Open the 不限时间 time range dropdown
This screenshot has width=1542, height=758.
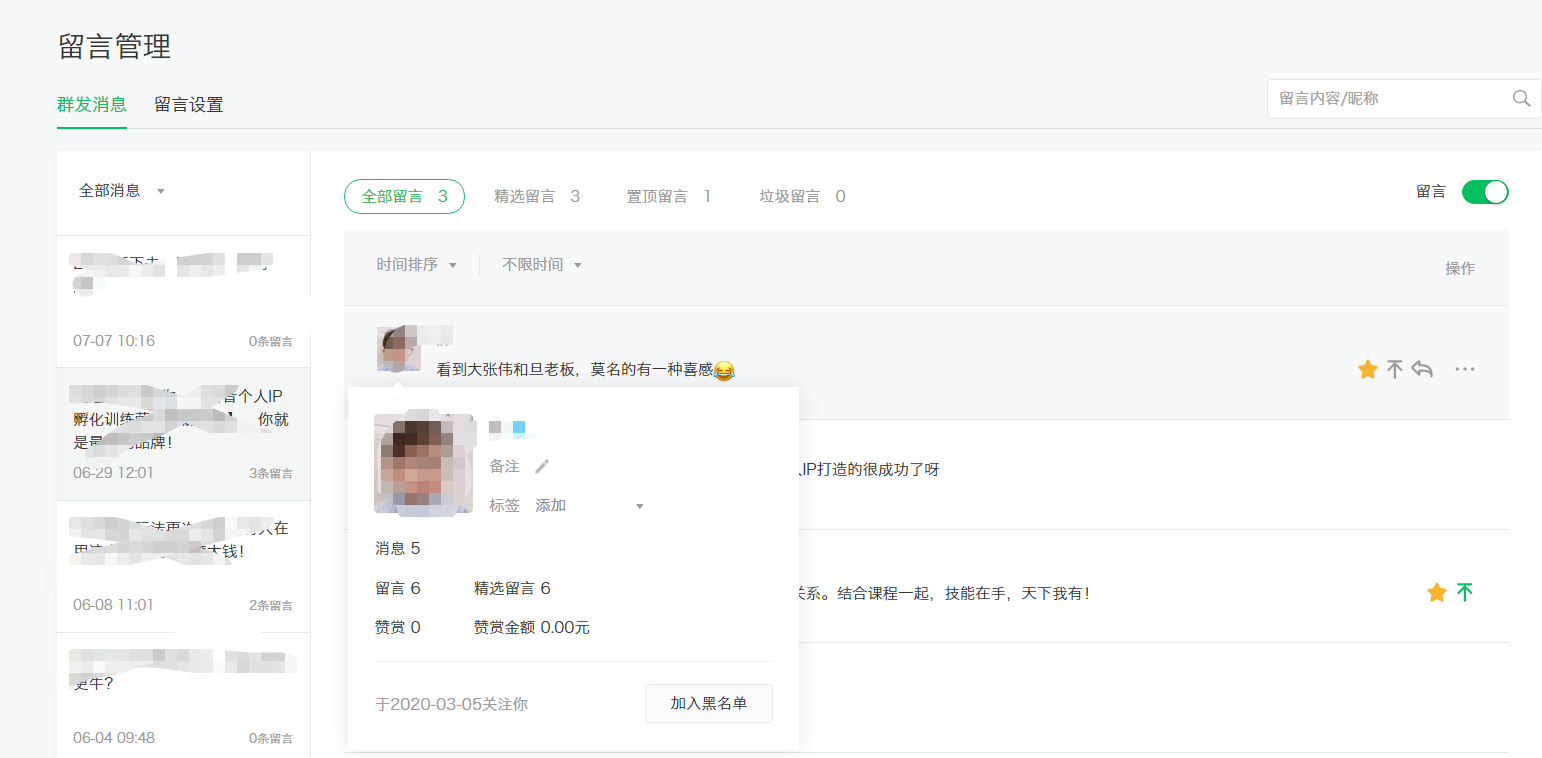[x=542, y=265]
